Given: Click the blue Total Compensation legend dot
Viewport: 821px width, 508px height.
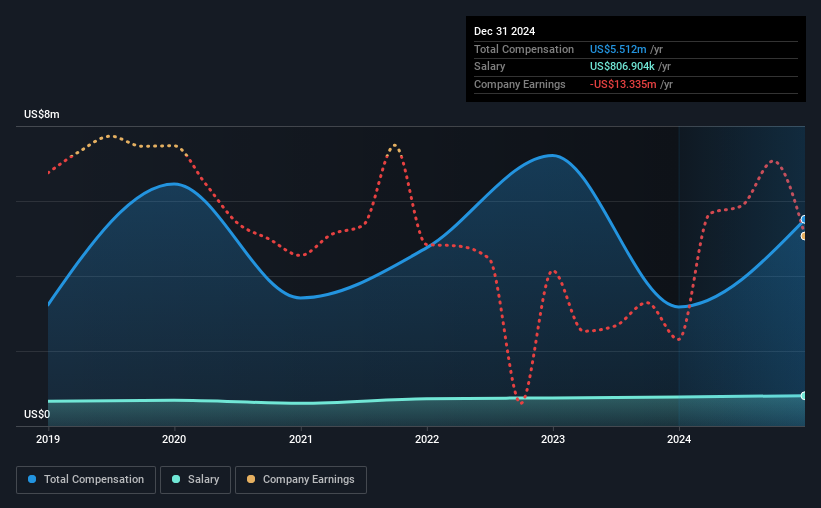Looking at the screenshot, I should point(32,479).
